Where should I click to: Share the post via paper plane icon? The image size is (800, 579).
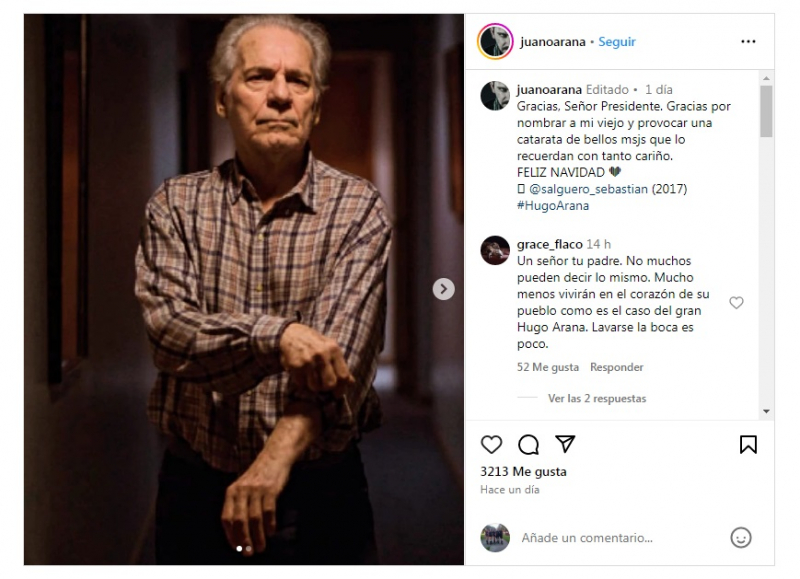565,444
